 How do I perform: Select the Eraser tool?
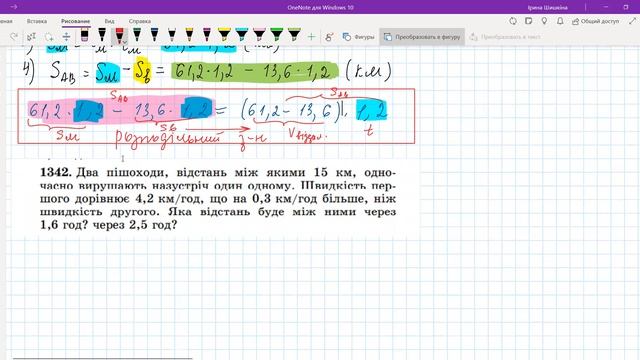pyautogui.click(x=84, y=36)
